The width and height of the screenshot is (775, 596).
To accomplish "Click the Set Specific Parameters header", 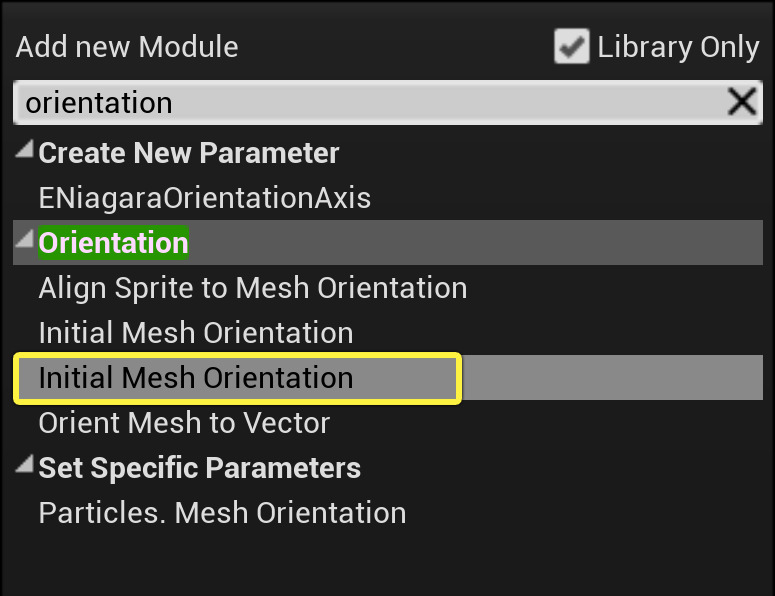I will (199, 468).
